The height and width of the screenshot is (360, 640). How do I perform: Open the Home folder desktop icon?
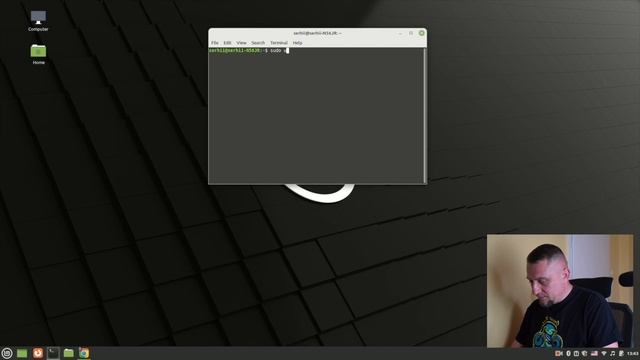pos(38,54)
